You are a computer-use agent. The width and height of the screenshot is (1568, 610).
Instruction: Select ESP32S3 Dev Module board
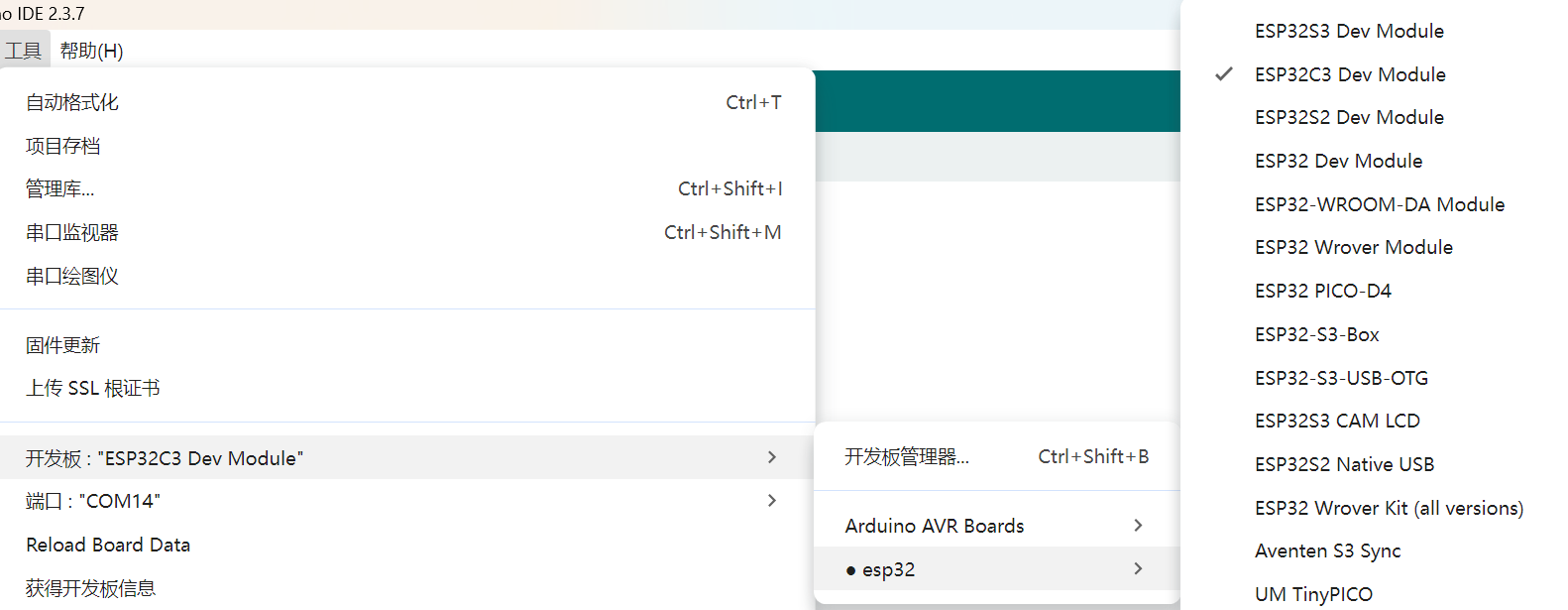point(1375,31)
